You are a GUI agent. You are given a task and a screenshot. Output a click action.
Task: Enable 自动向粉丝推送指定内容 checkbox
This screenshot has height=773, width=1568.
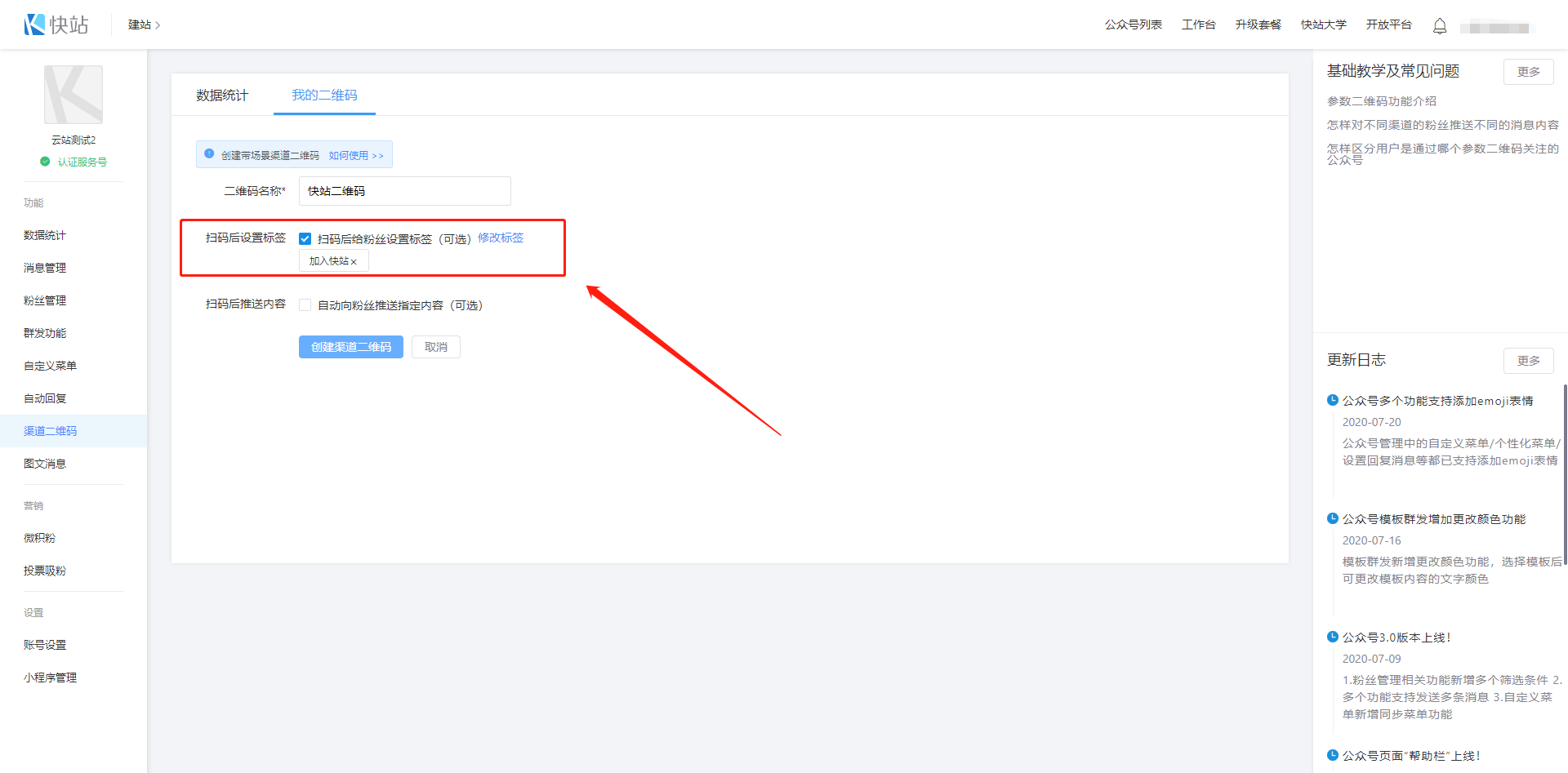tap(305, 305)
